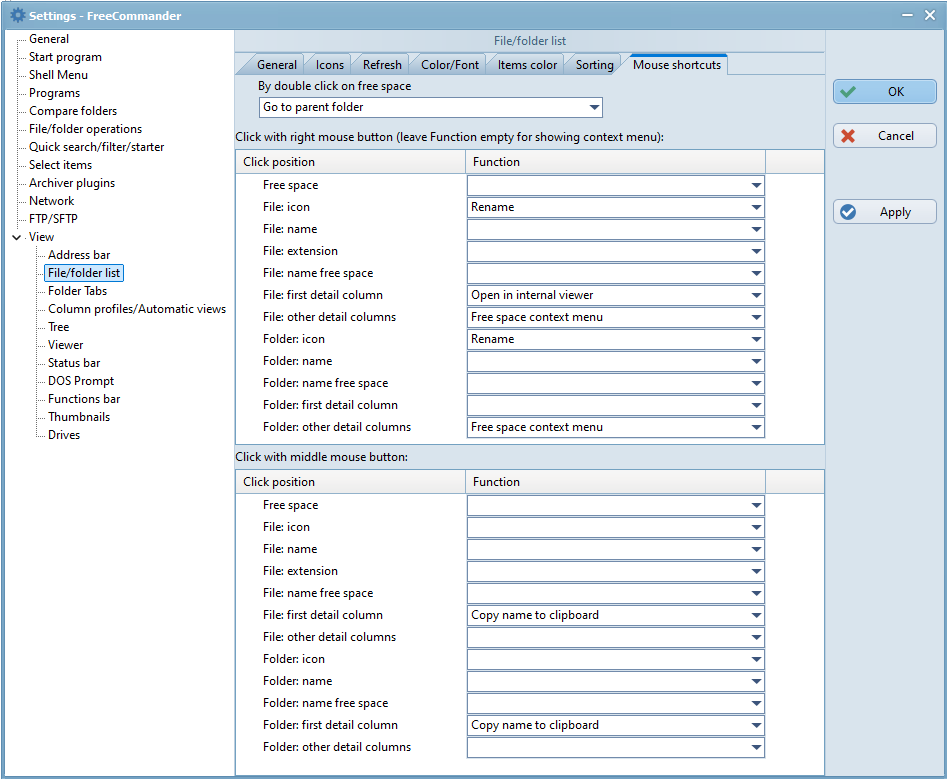Select Start program in settings tree
The width and height of the screenshot is (947, 779).
coord(65,57)
